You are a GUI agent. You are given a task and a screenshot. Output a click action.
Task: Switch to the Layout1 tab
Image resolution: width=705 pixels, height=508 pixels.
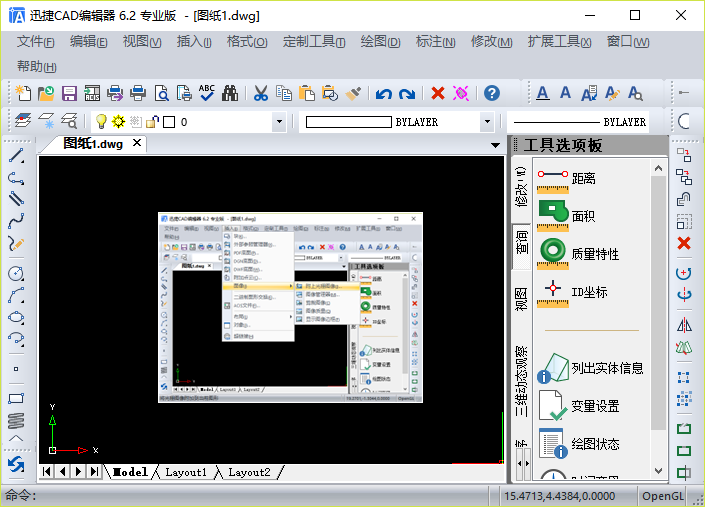(x=186, y=472)
